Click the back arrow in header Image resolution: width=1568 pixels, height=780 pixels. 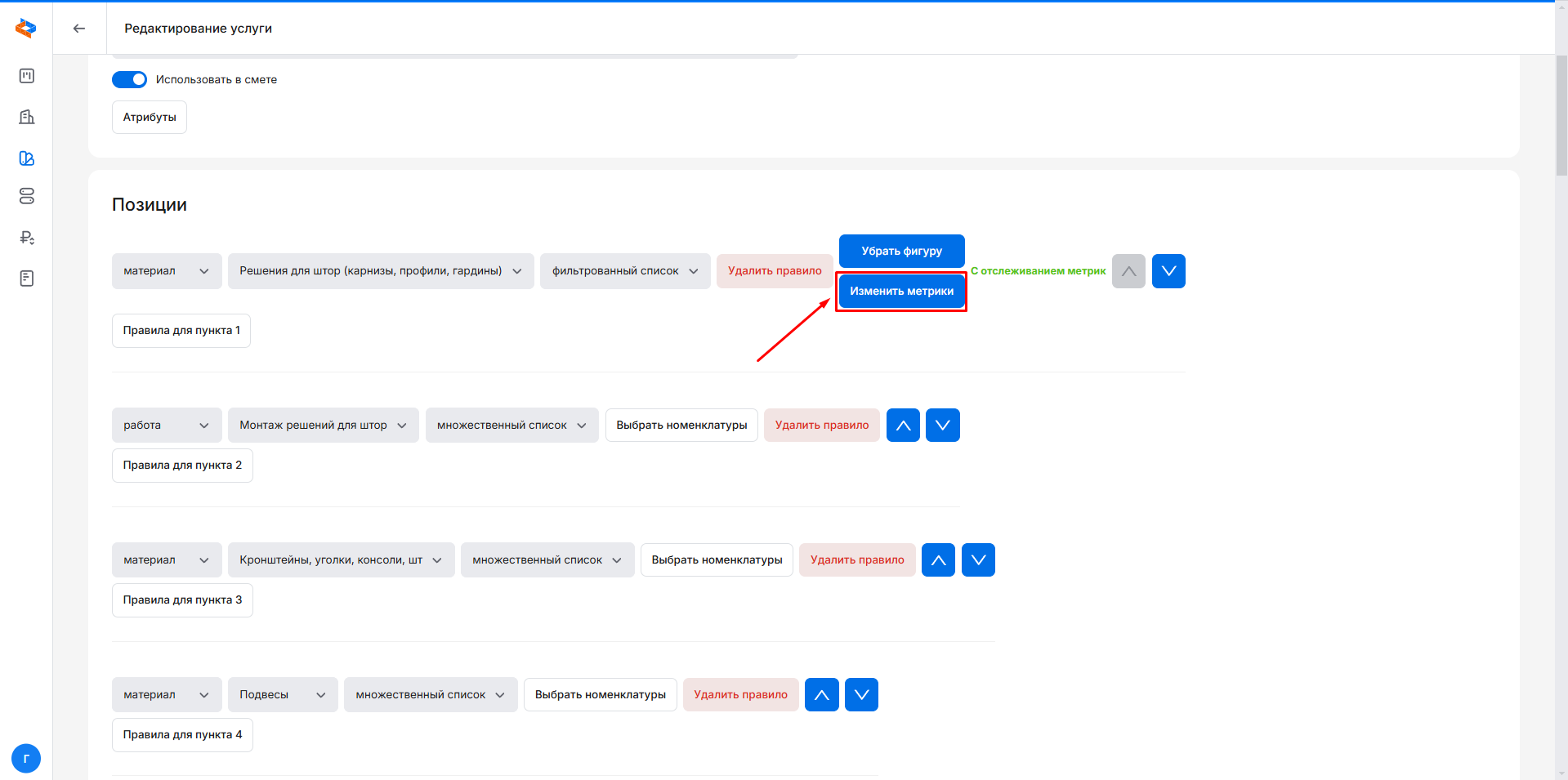79,29
